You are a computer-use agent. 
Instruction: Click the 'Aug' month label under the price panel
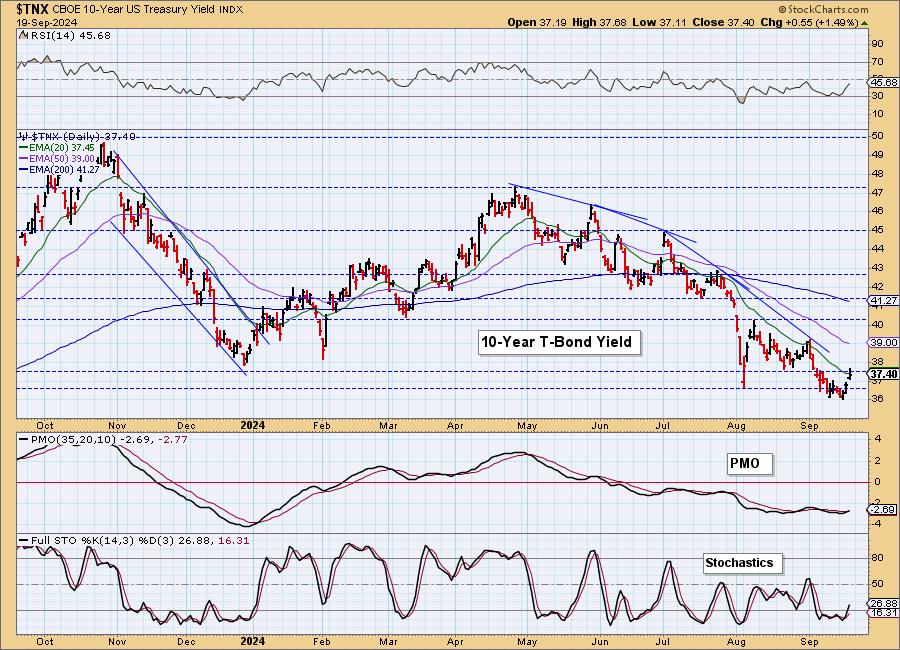(736, 425)
